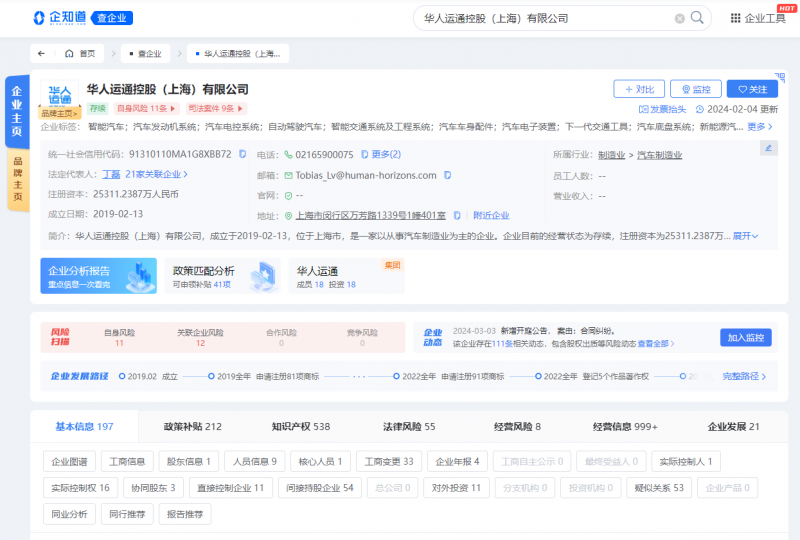
Task: Click the company logo thumbnail
Action: click(x=60, y=93)
